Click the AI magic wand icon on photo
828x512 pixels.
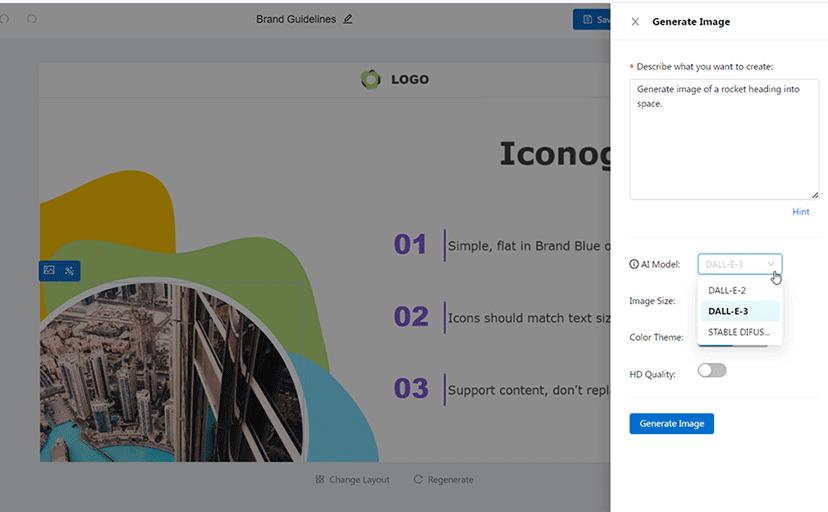pyautogui.click(x=69, y=270)
